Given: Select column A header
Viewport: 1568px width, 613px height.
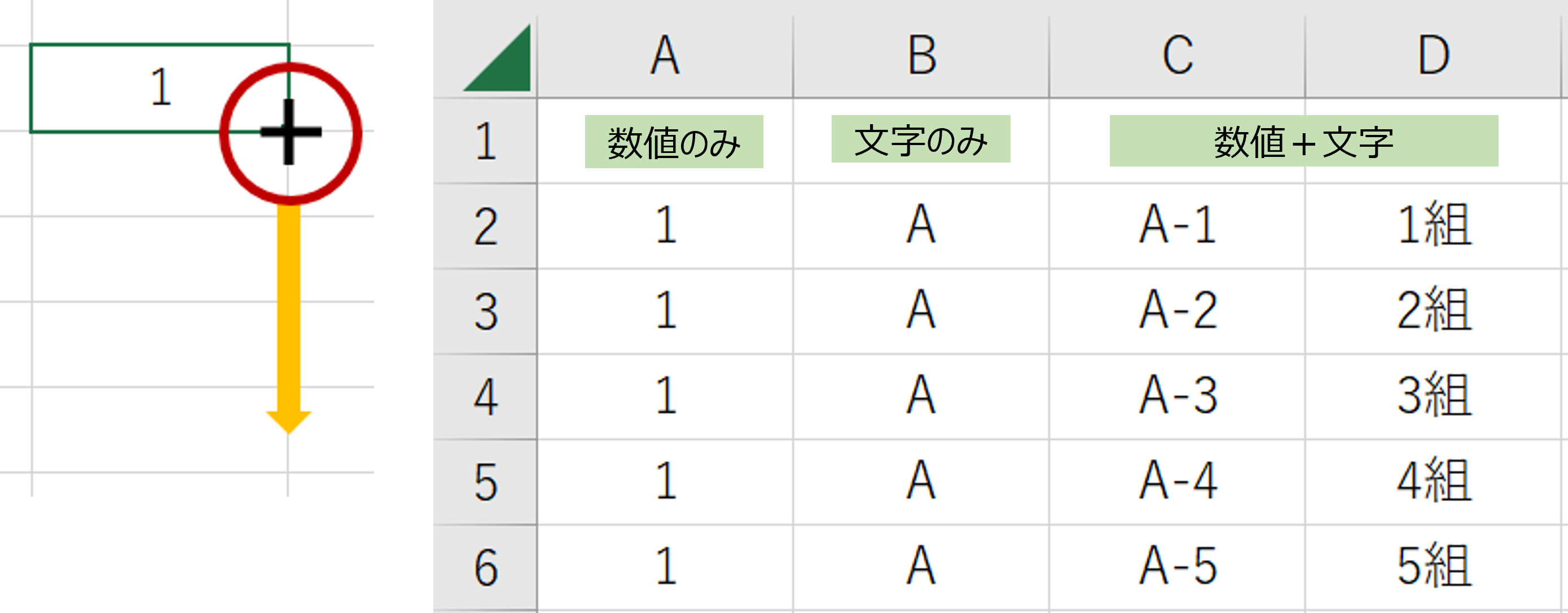Looking at the screenshot, I should coord(665,56).
